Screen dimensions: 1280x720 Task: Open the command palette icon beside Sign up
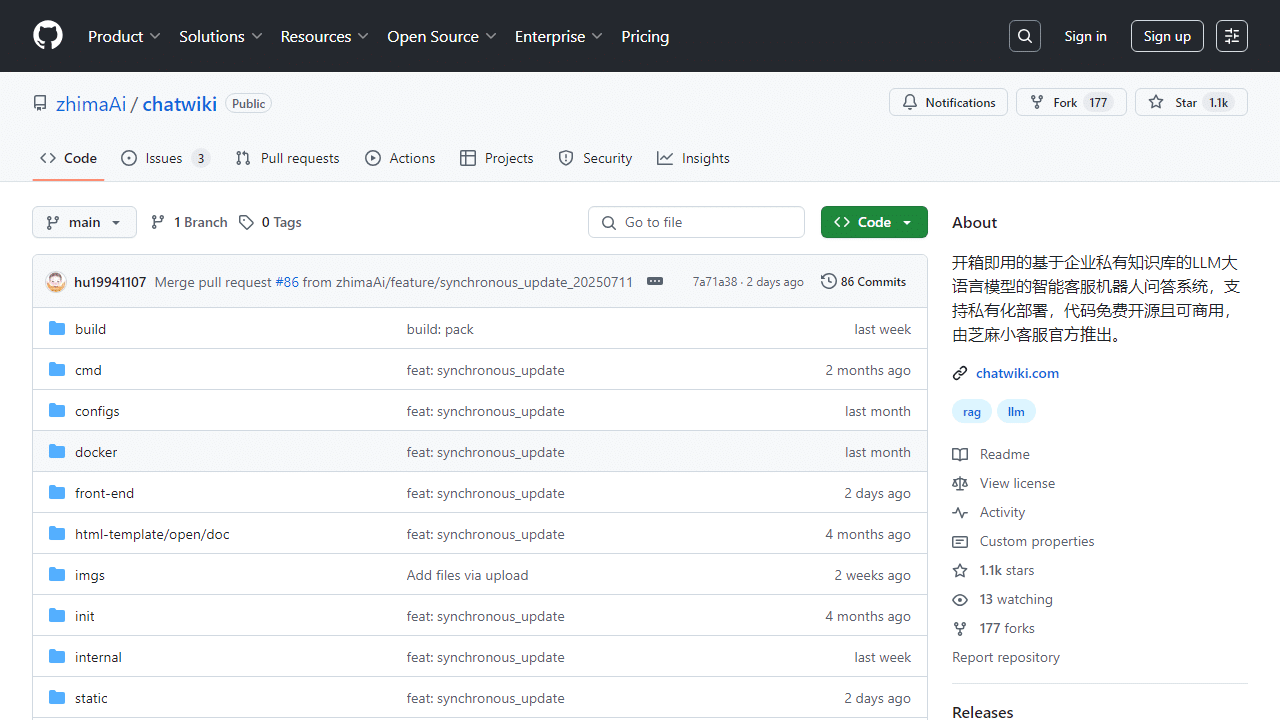tap(1232, 36)
